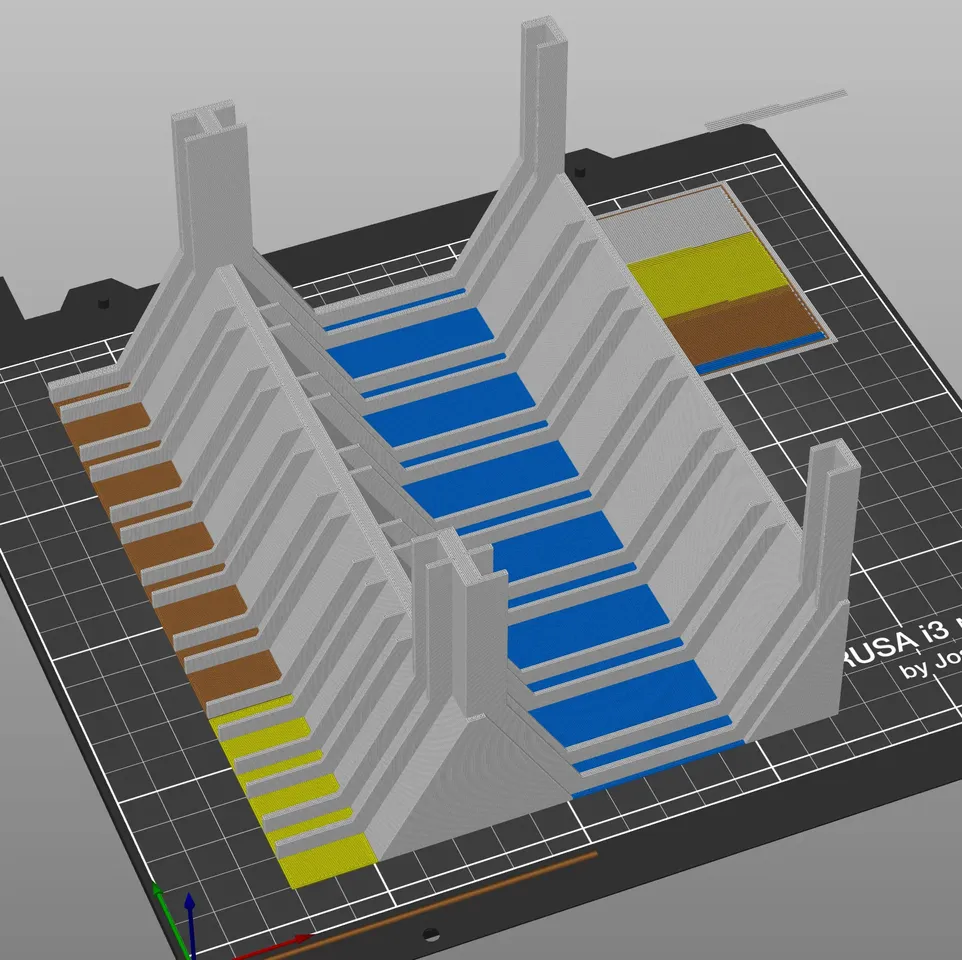Screen dimensions: 962x960
Task: Select the yellow band on the wipe tower
Action: tap(705, 269)
